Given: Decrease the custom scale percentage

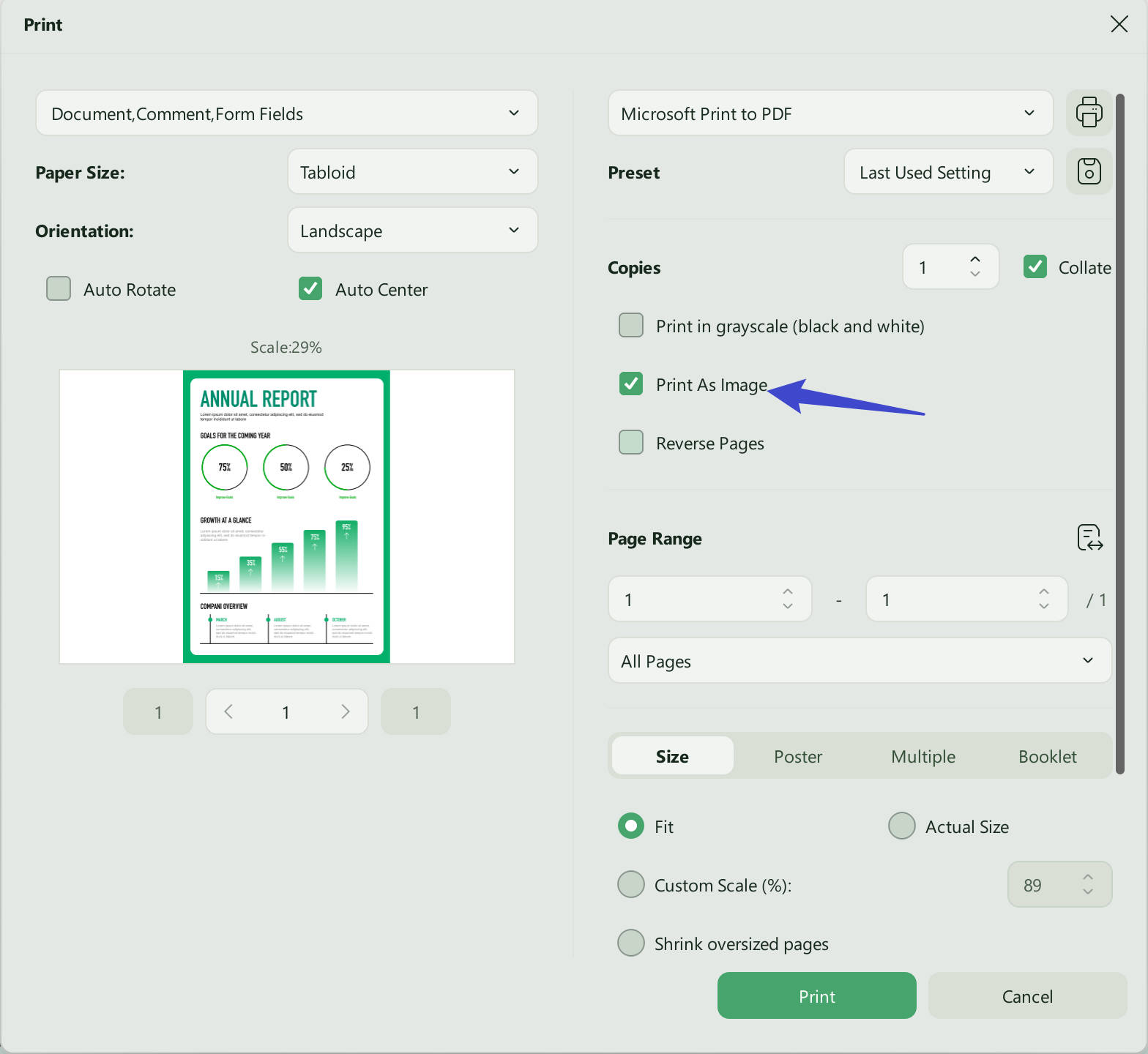Looking at the screenshot, I should tap(1087, 892).
